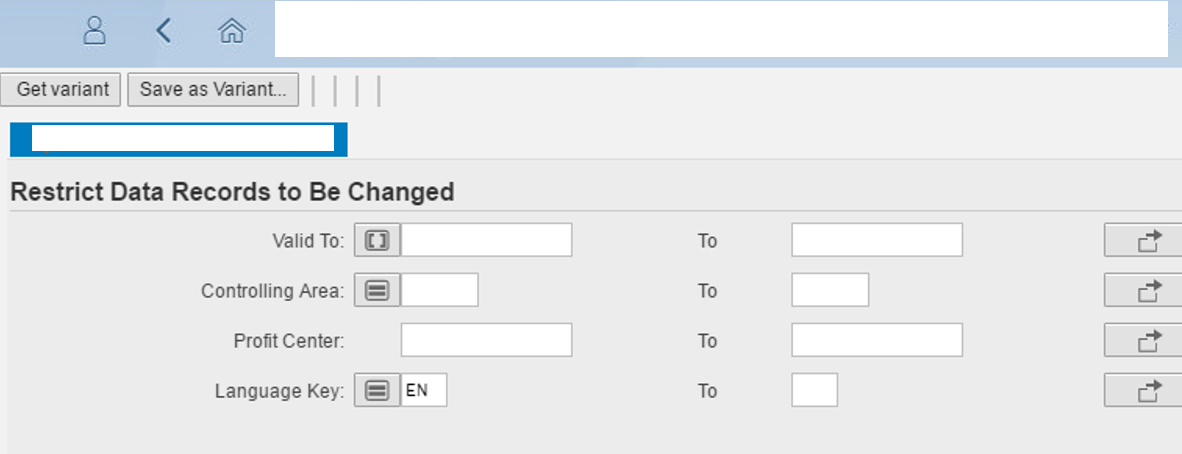The height and width of the screenshot is (454, 1182).
Task: Open multiple selection for Valid To row
Action: [1144, 241]
